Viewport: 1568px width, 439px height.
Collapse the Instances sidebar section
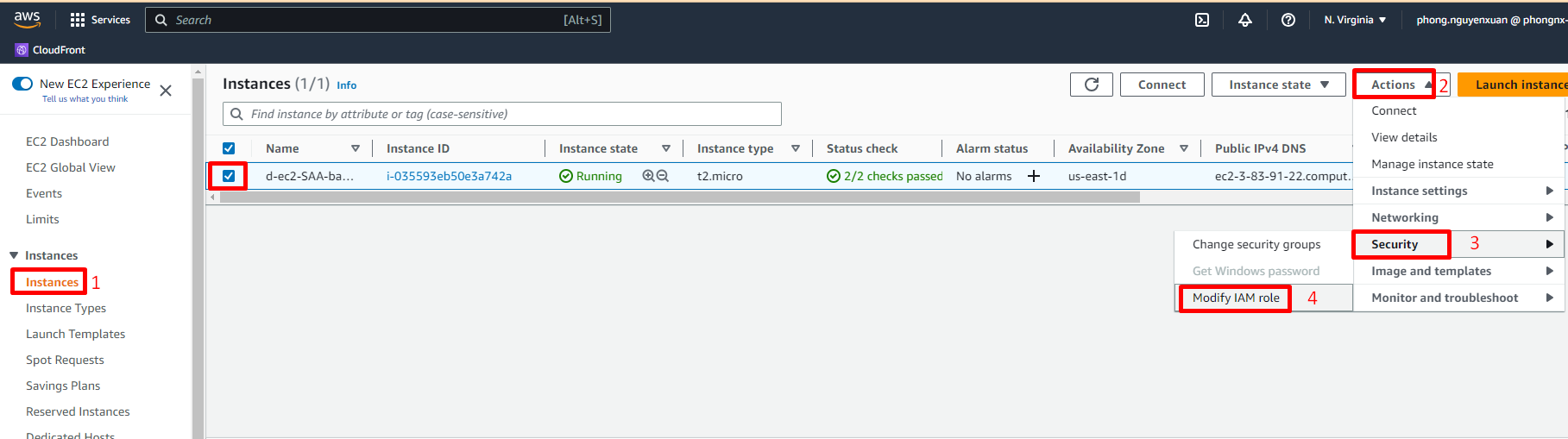coord(14,255)
